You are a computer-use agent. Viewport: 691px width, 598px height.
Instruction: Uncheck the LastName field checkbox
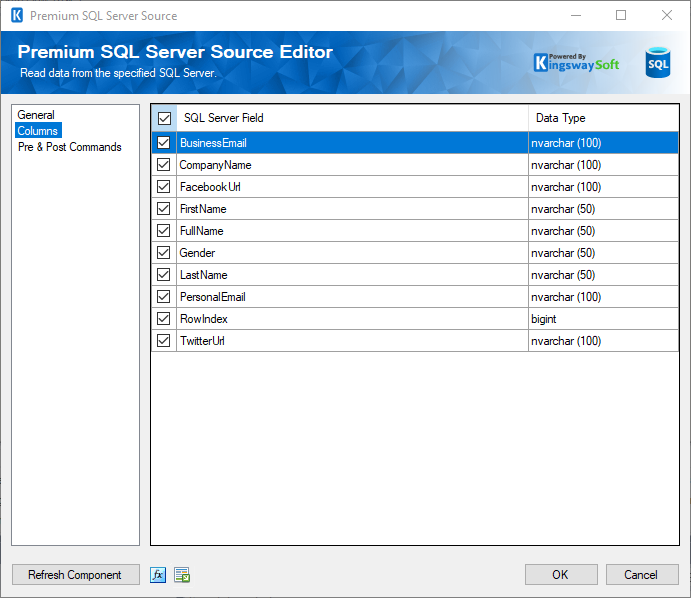click(x=163, y=275)
